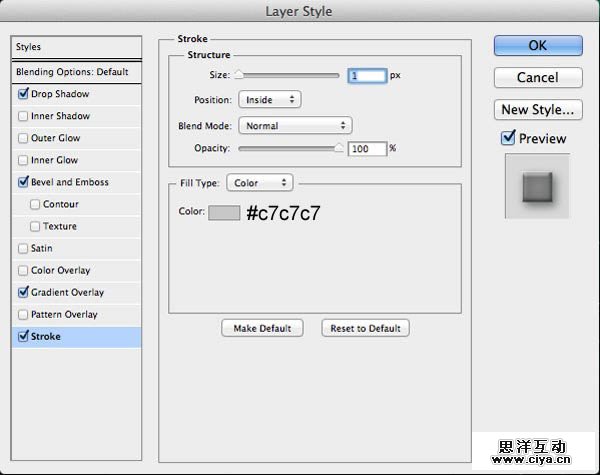Image resolution: width=600 pixels, height=475 pixels.
Task: Enable the Inner Shadow checkbox
Action: click(23, 116)
